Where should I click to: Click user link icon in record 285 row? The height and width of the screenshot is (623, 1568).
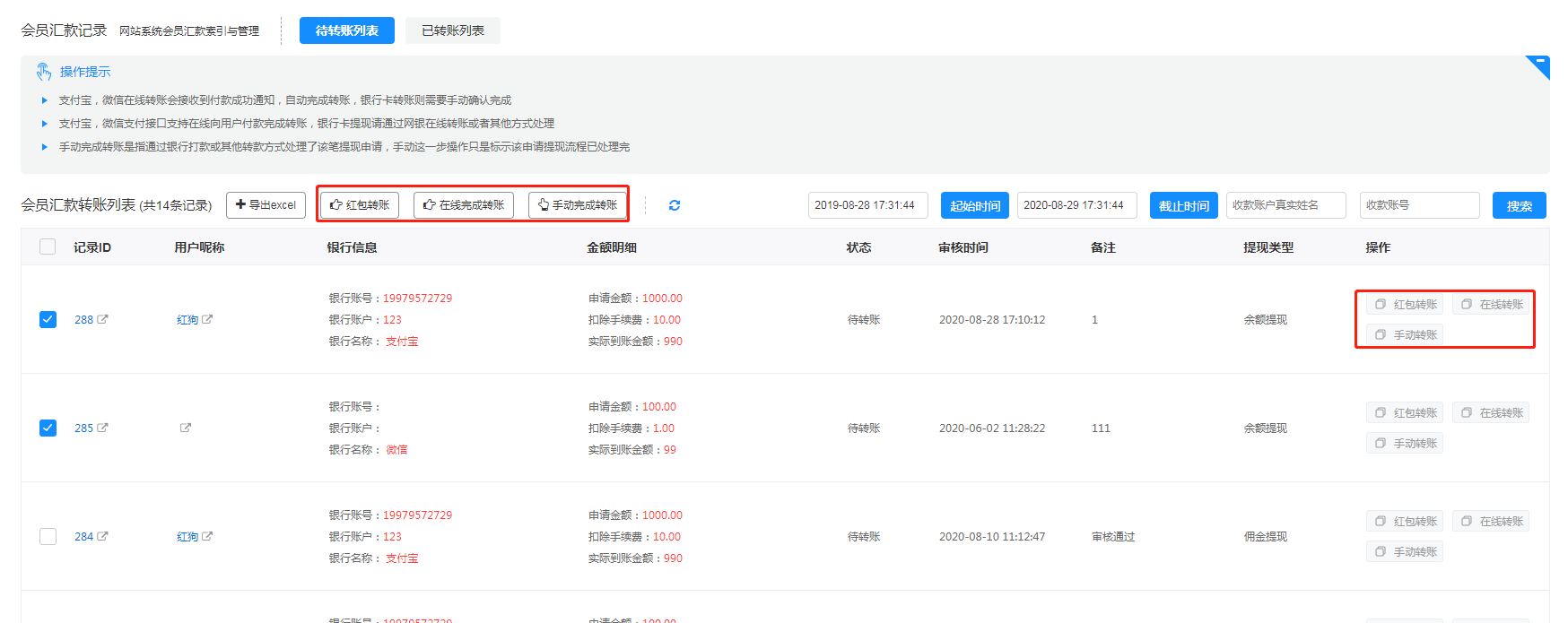click(x=186, y=428)
